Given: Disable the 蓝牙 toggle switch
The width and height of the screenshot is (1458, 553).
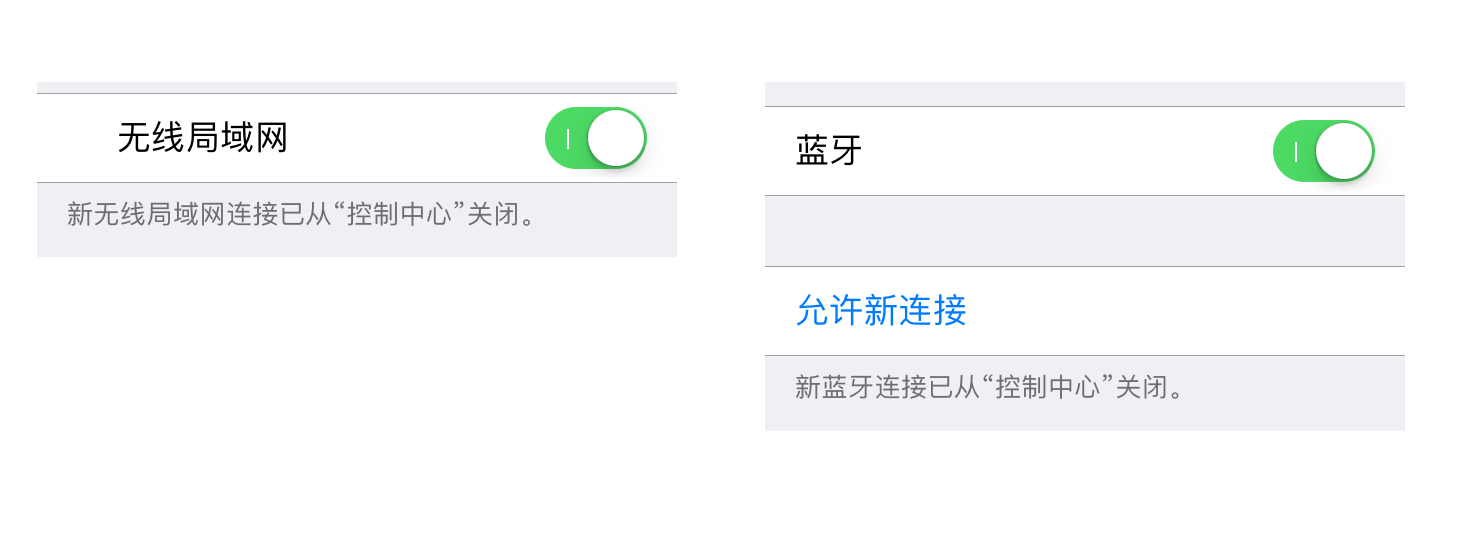Looking at the screenshot, I should pos(1323,151).
